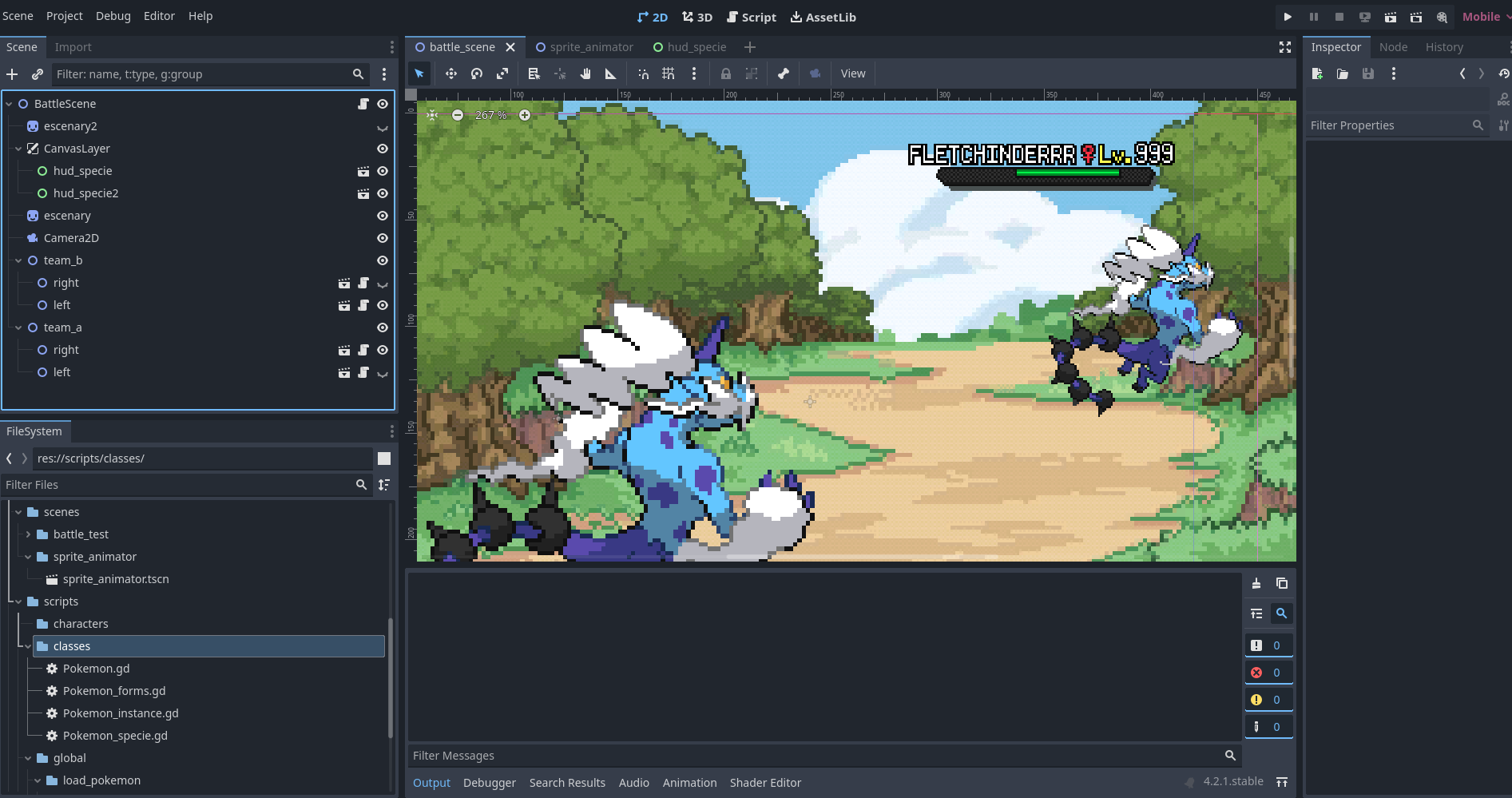
Task: Open the Debug menu
Action: click(x=113, y=16)
